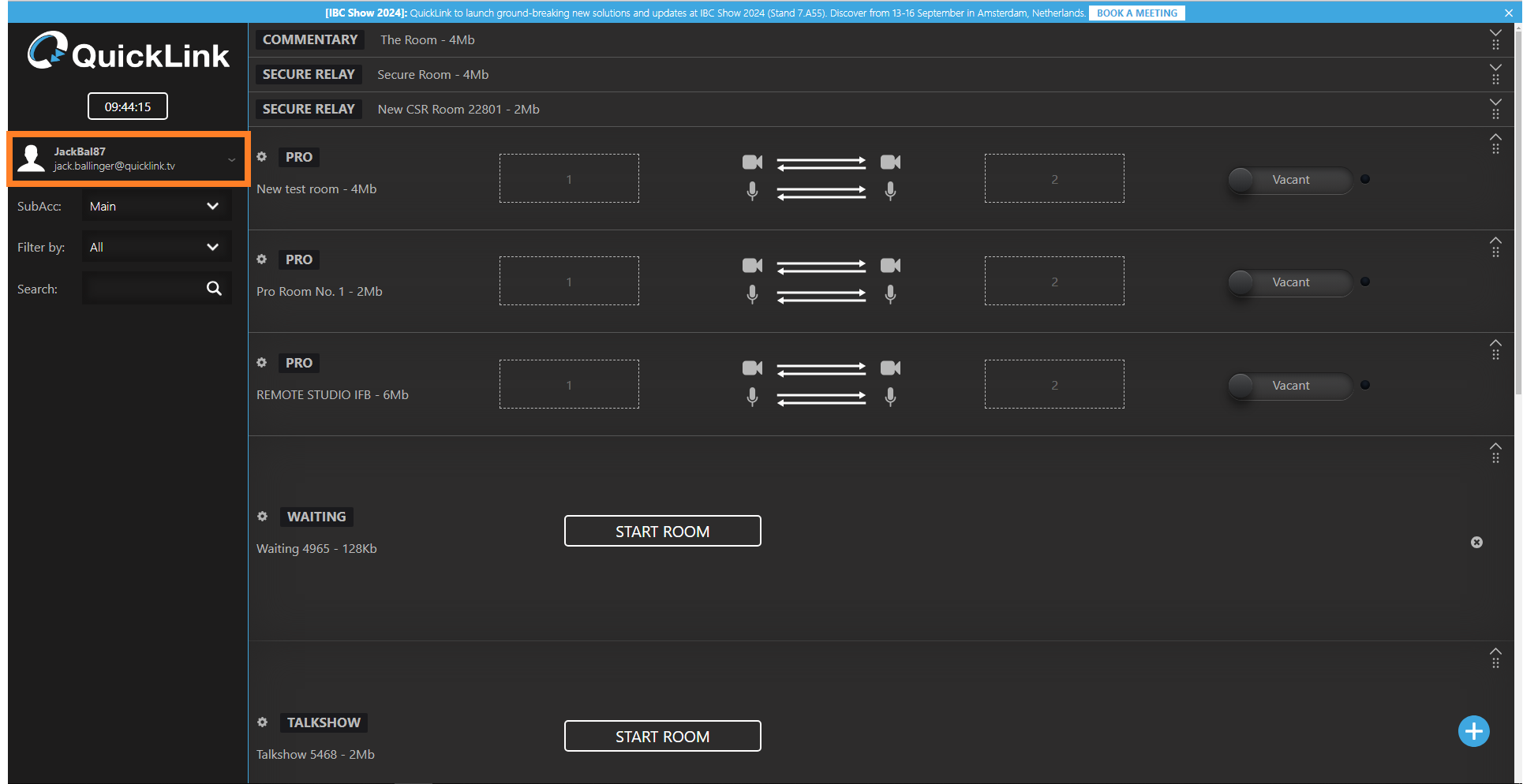Click left microphone icon in New test room
1523x784 pixels.
[x=752, y=191]
